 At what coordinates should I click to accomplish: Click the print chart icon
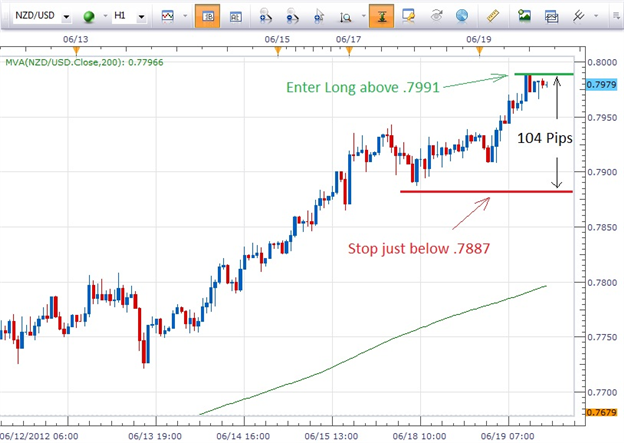click(x=552, y=16)
